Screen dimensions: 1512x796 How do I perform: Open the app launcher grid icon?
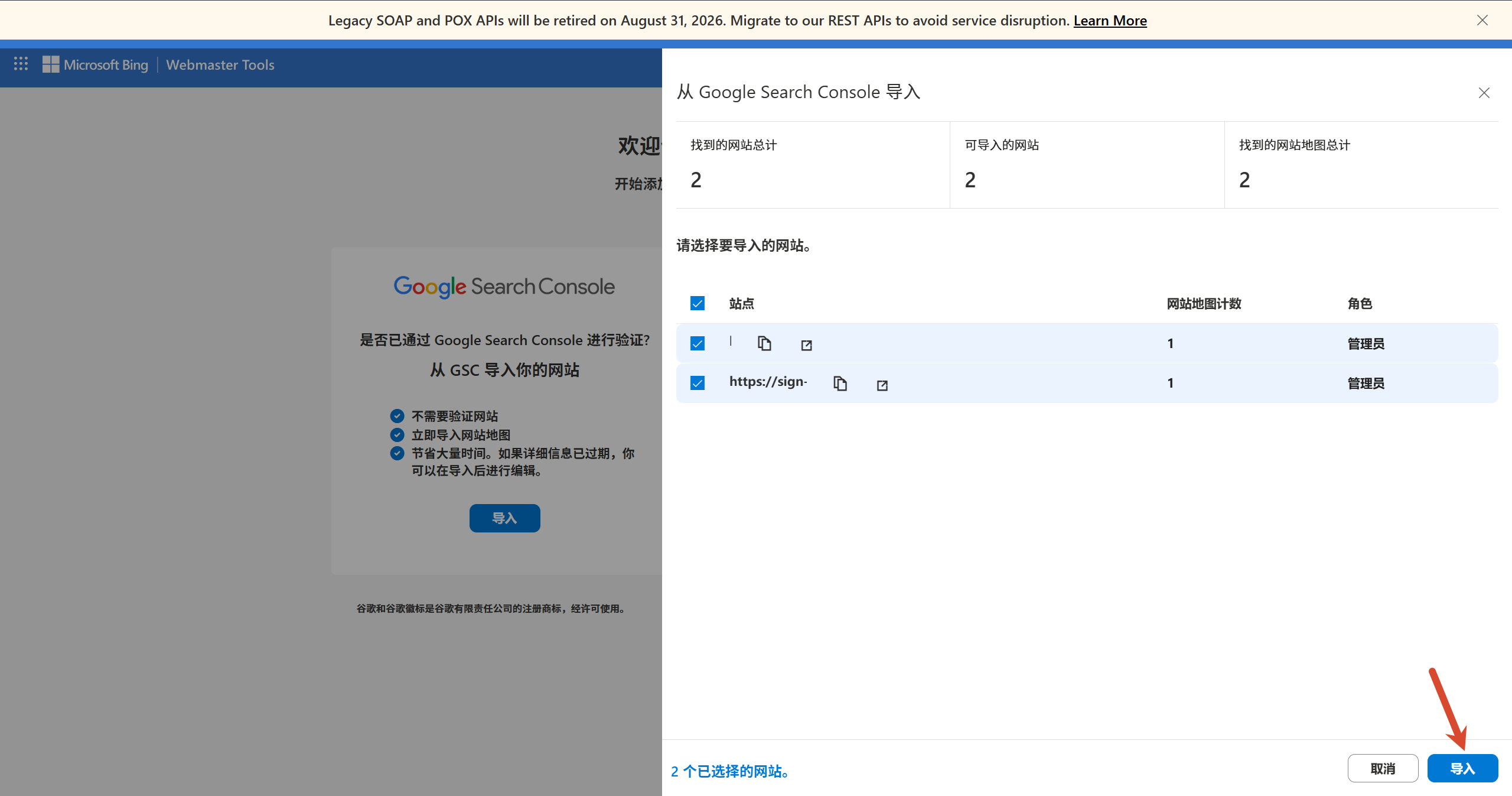[21, 64]
